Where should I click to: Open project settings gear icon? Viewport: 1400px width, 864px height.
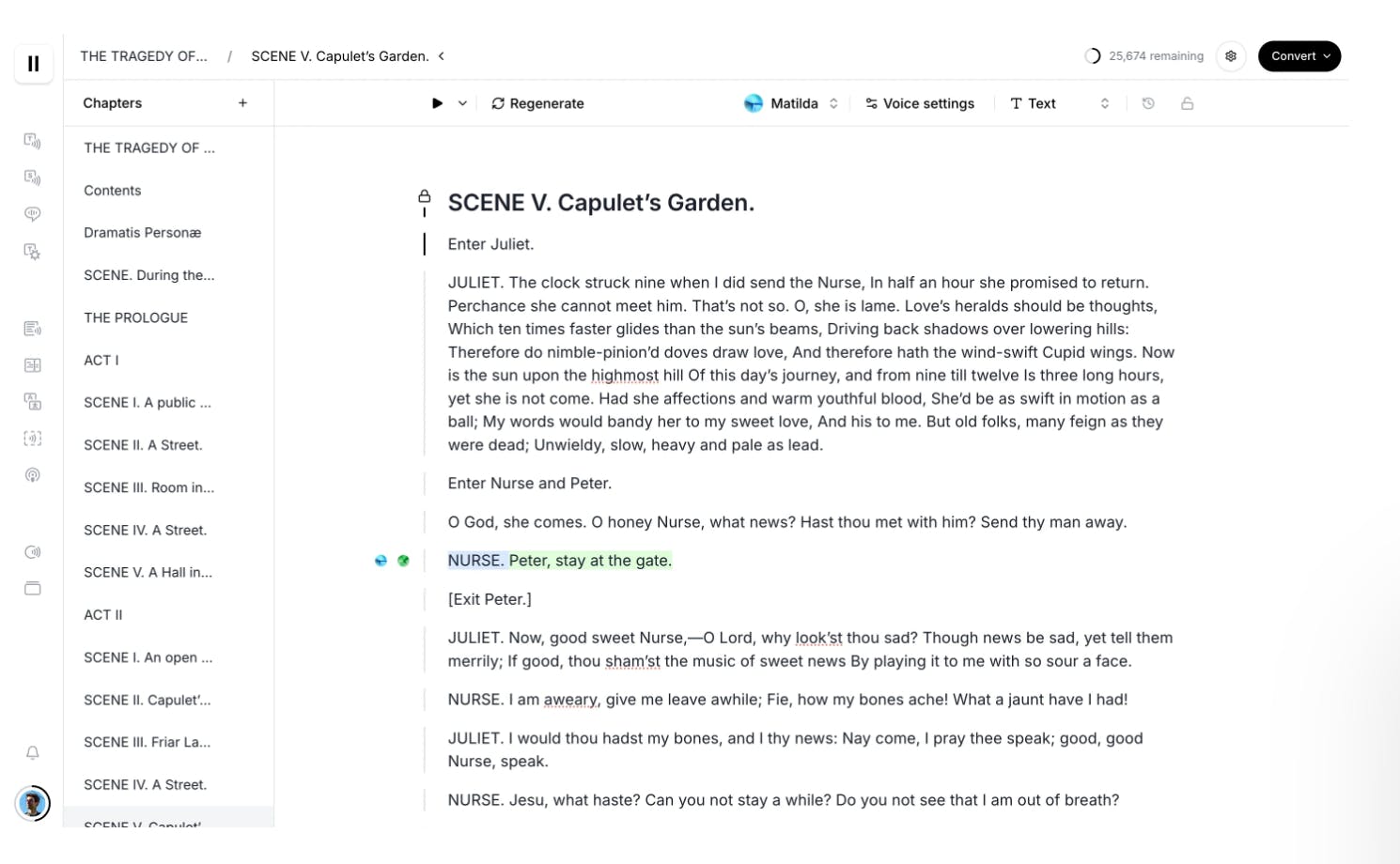tap(1231, 56)
